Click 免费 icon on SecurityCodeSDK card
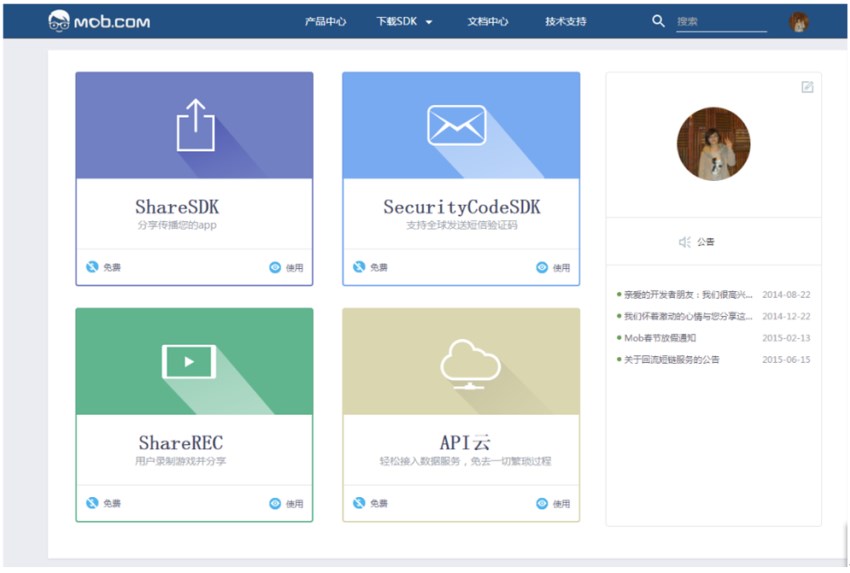 [x=359, y=267]
